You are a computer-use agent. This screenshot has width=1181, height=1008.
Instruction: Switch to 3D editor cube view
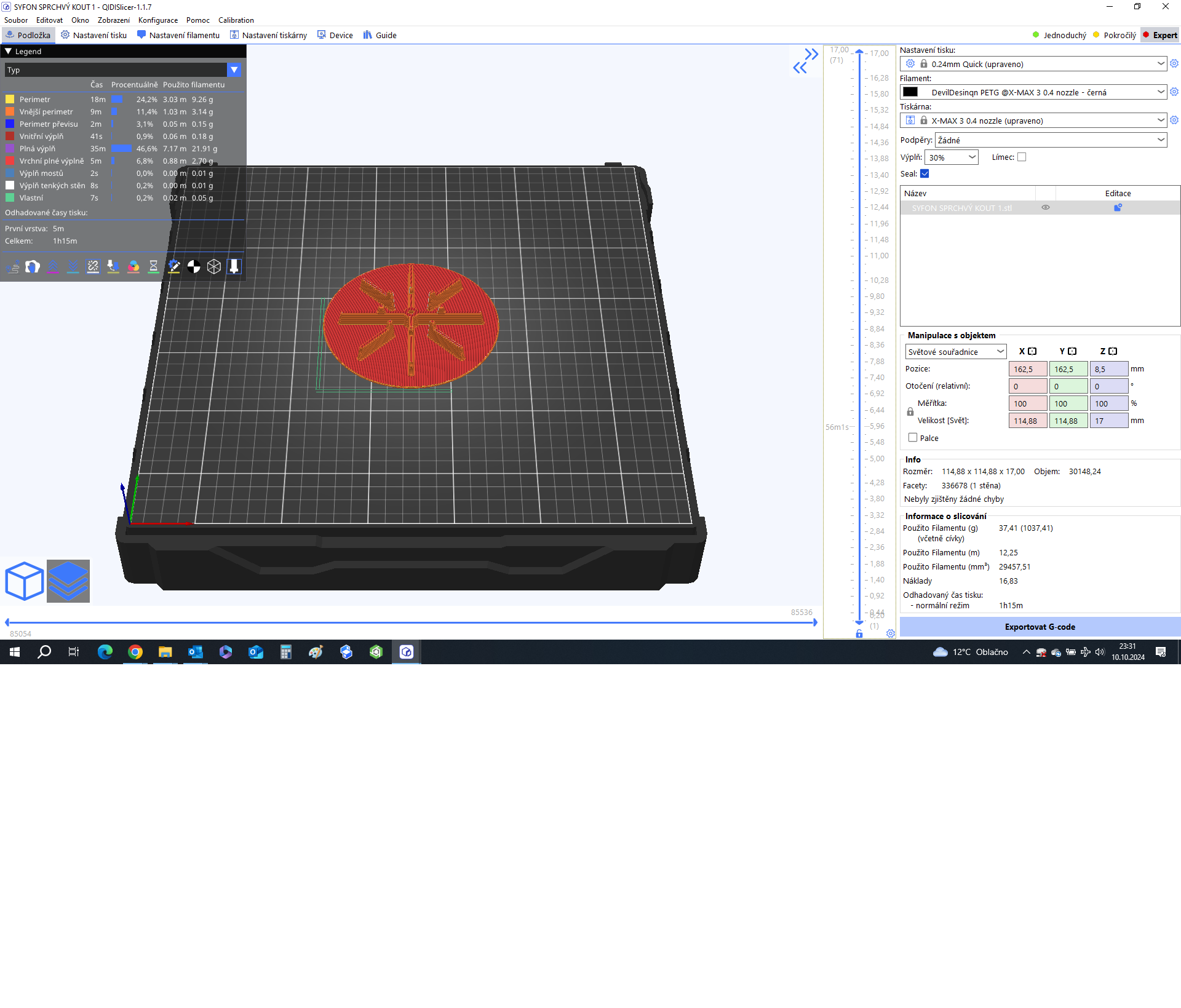click(x=25, y=581)
